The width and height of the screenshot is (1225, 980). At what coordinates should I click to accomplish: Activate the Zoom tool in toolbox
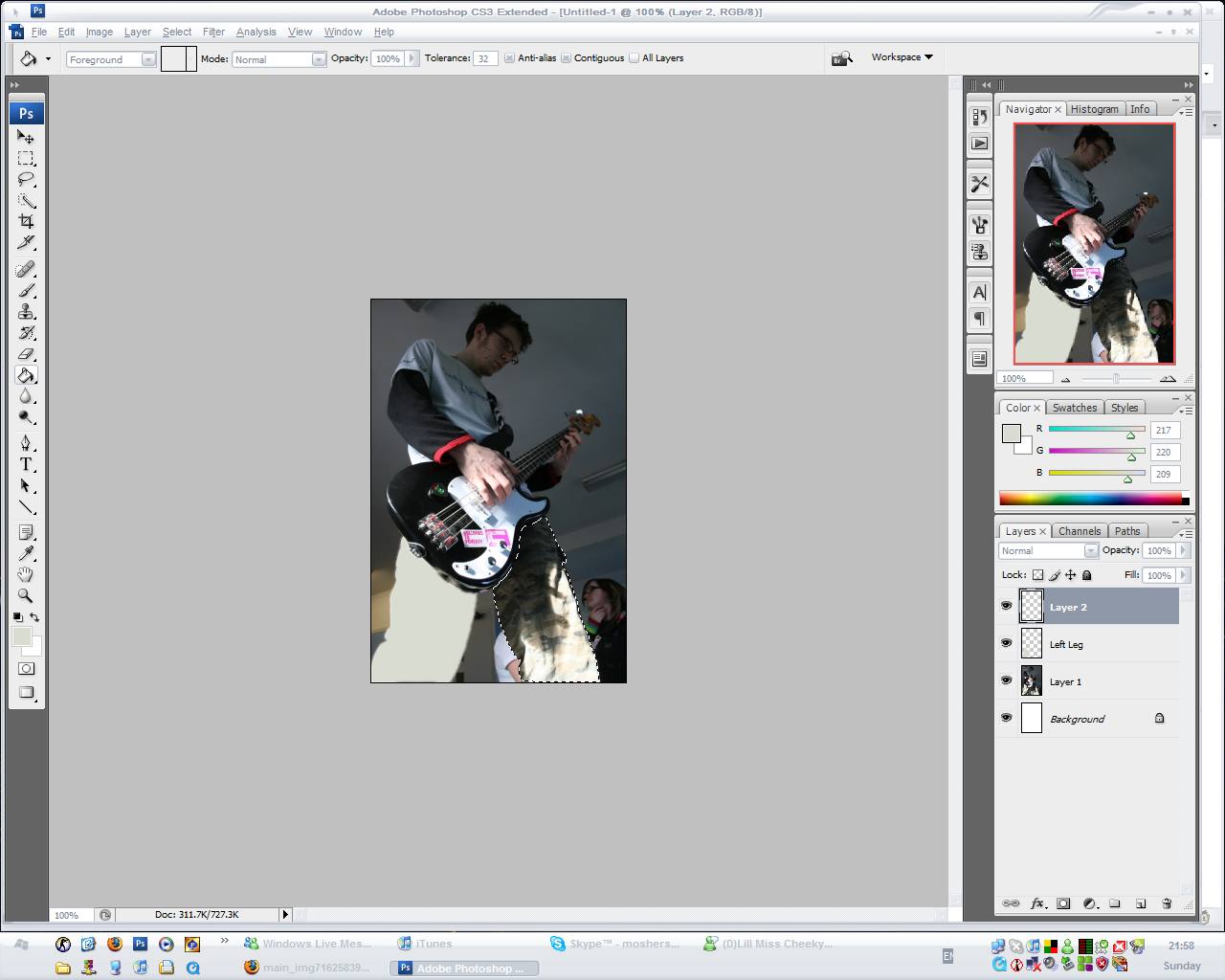(x=26, y=595)
